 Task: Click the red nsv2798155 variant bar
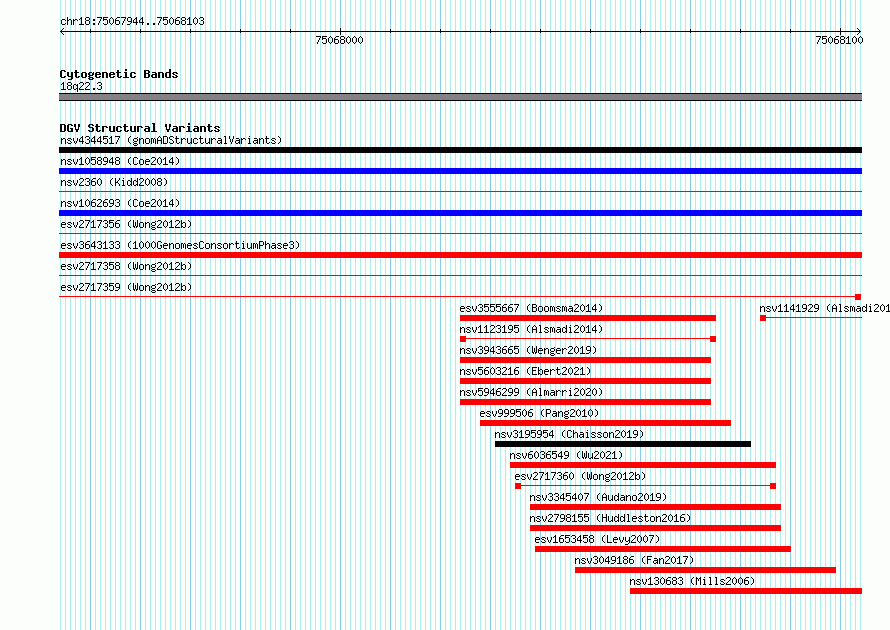[x=655, y=528]
